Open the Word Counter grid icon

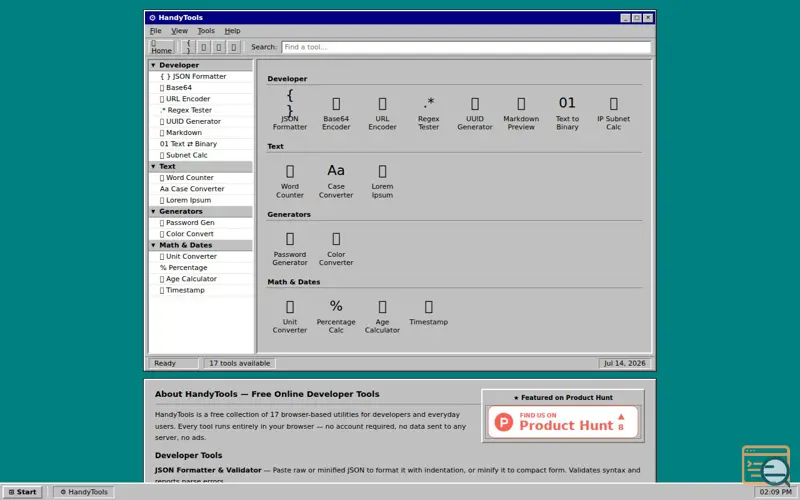click(x=289, y=181)
